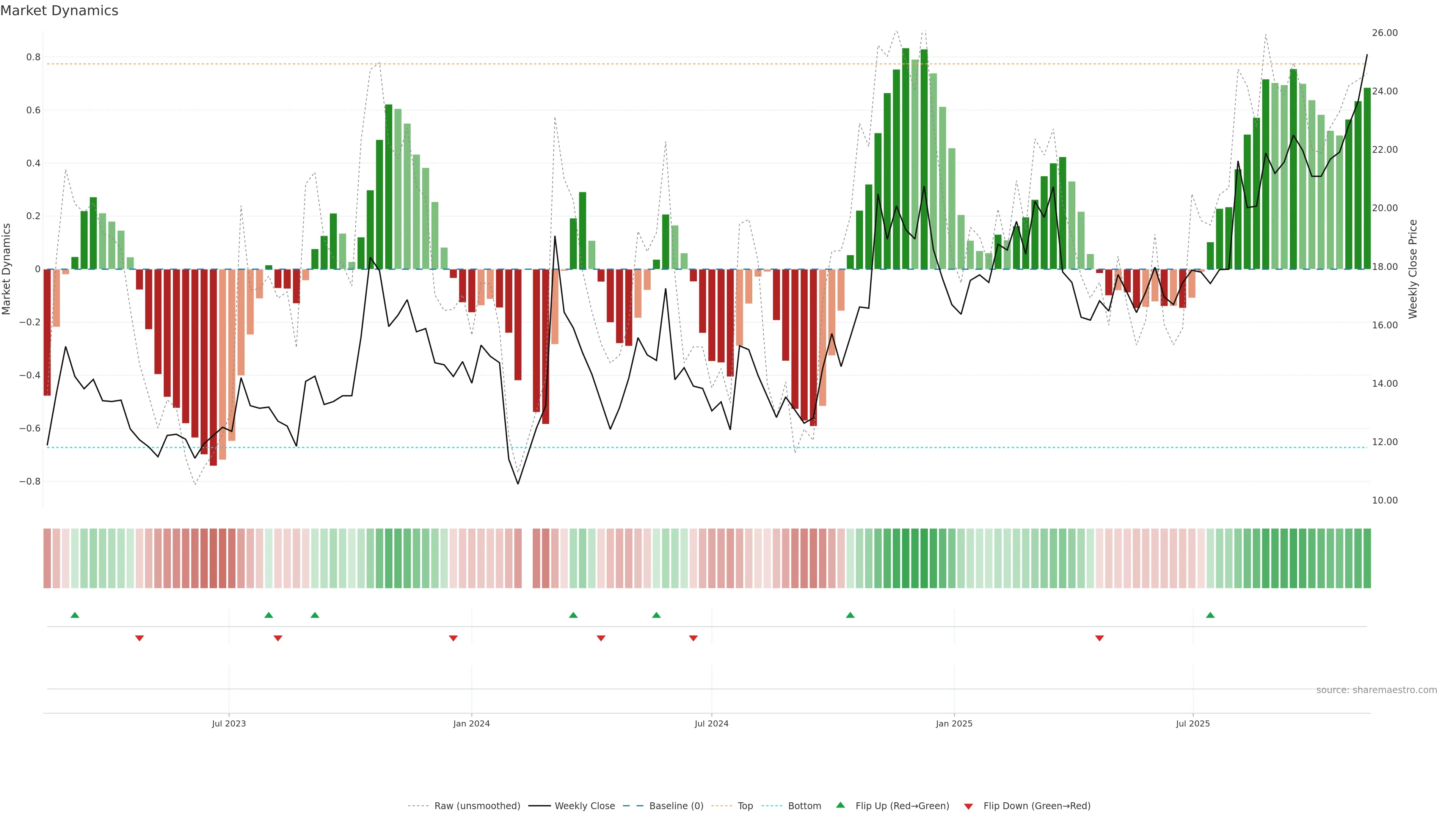
Task: Click the Market Dynamics y-axis title
Action: point(7,269)
